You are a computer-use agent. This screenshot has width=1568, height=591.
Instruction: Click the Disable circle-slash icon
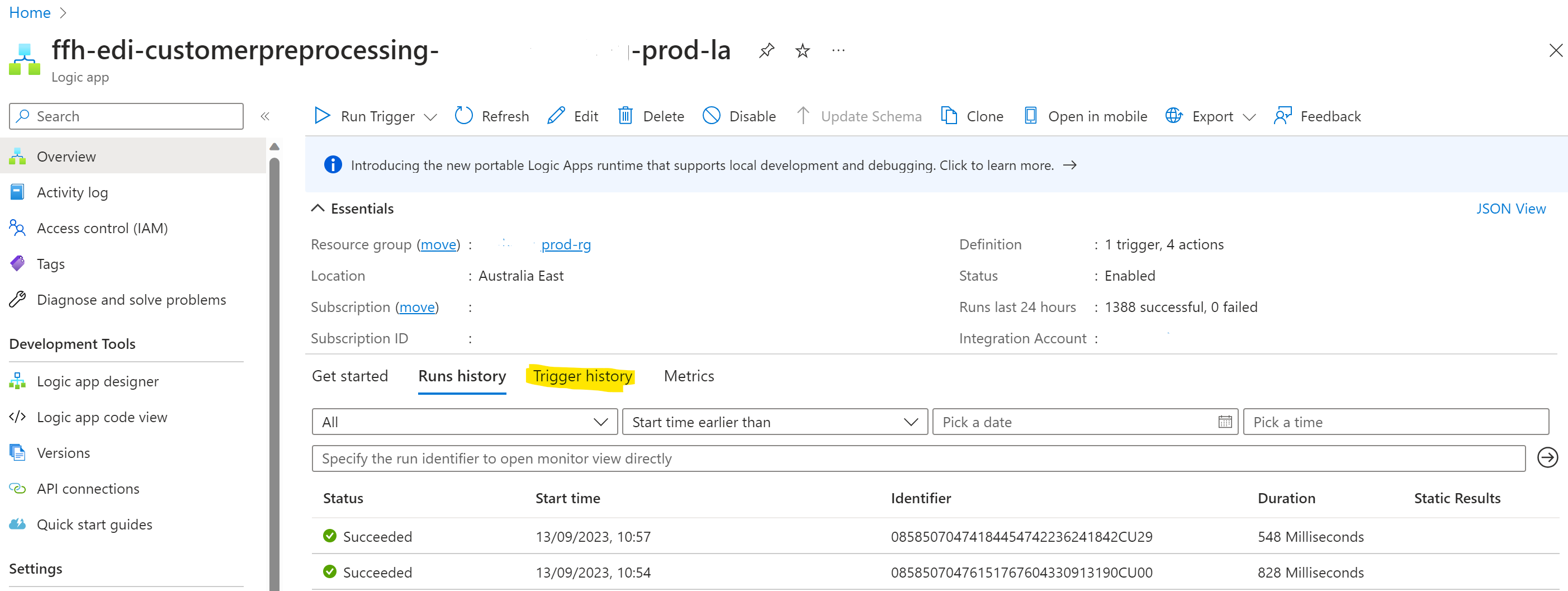coord(711,116)
